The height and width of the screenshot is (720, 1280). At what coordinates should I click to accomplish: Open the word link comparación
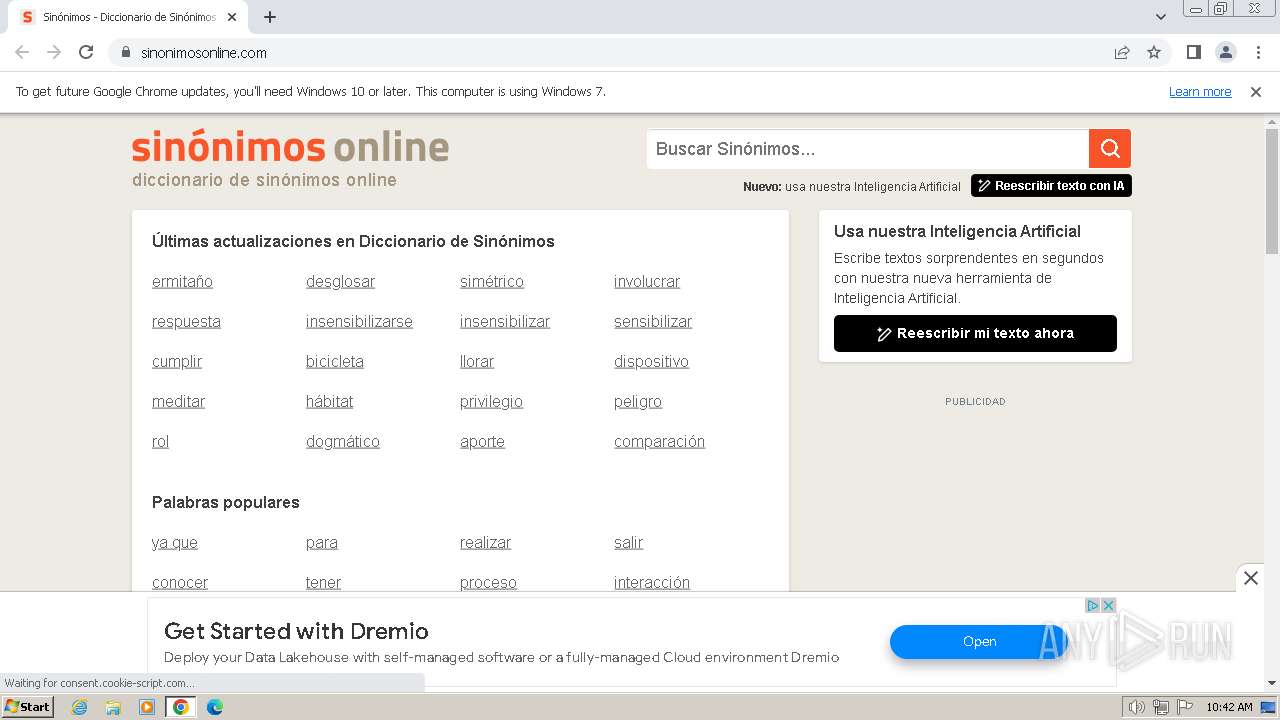coord(659,442)
